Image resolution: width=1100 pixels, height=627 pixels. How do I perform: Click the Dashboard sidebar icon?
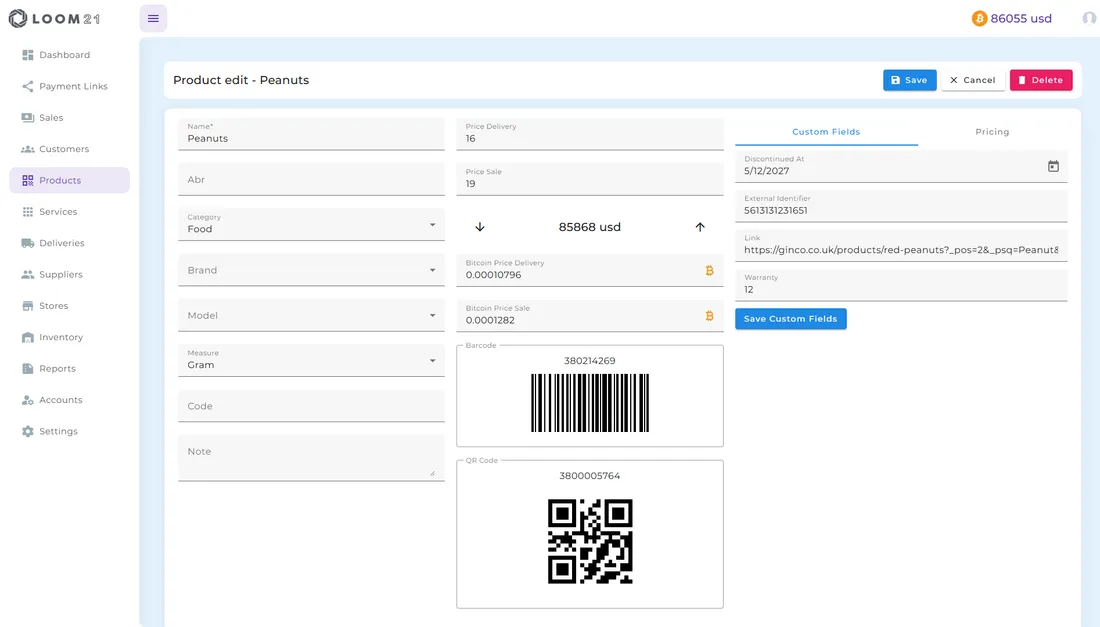pos(28,55)
